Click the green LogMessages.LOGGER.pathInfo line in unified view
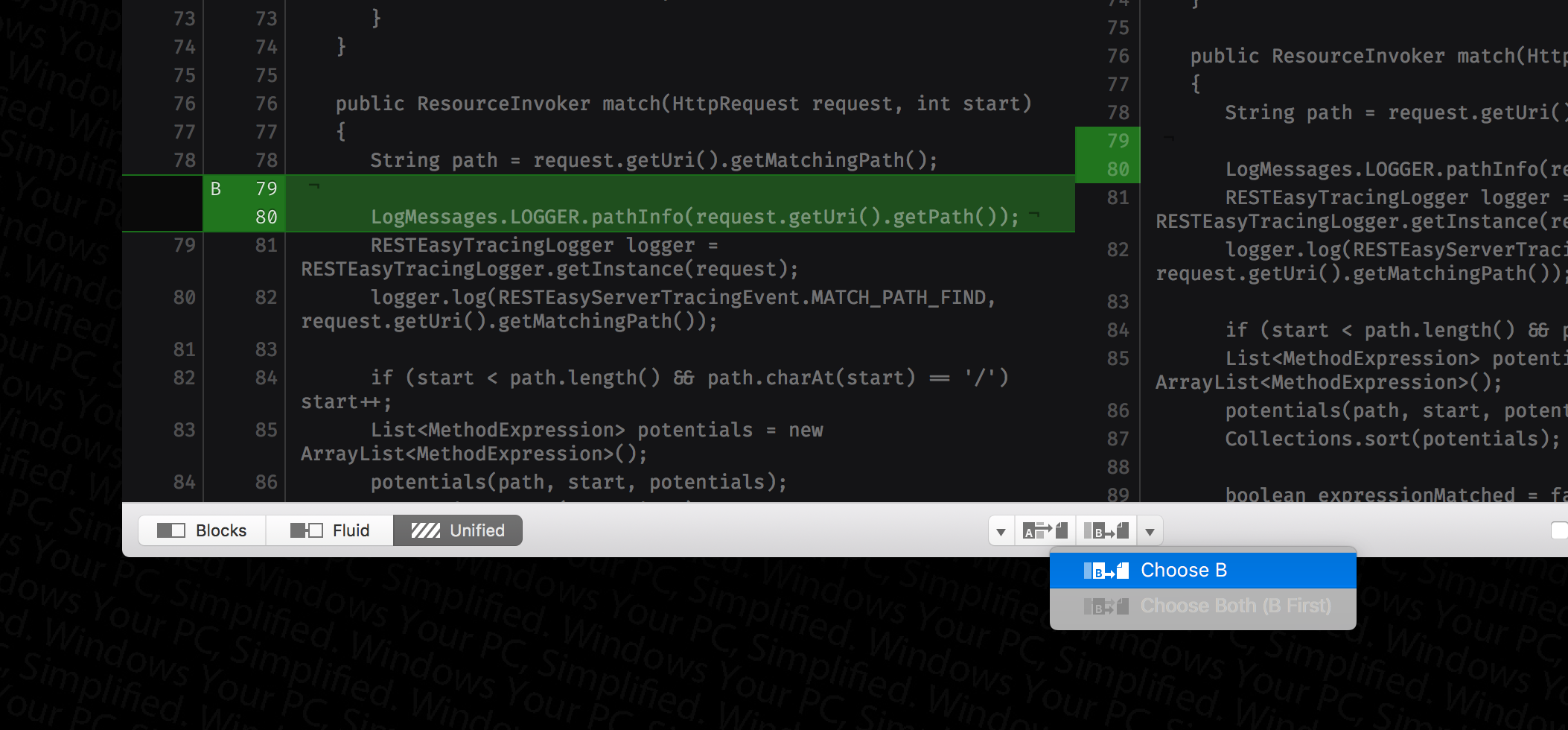This screenshot has width=1568, height=730. [x=695, y=217]
